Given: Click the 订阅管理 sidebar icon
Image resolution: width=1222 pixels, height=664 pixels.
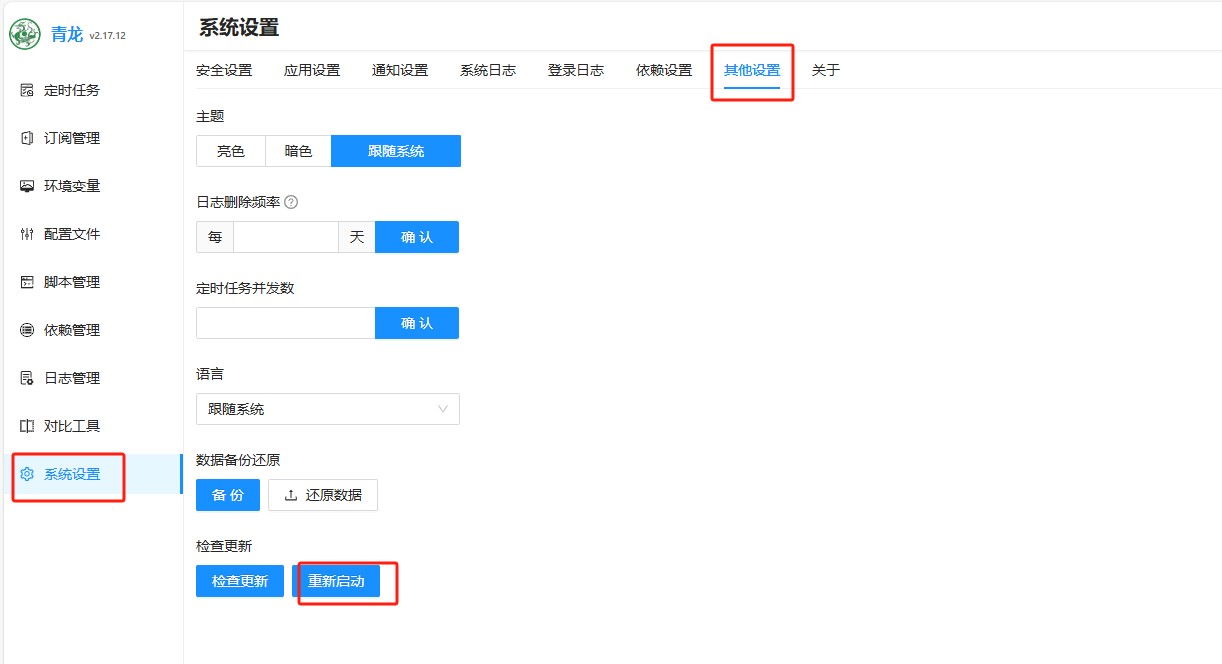Looking at the screenshot, I should [27, 138].
